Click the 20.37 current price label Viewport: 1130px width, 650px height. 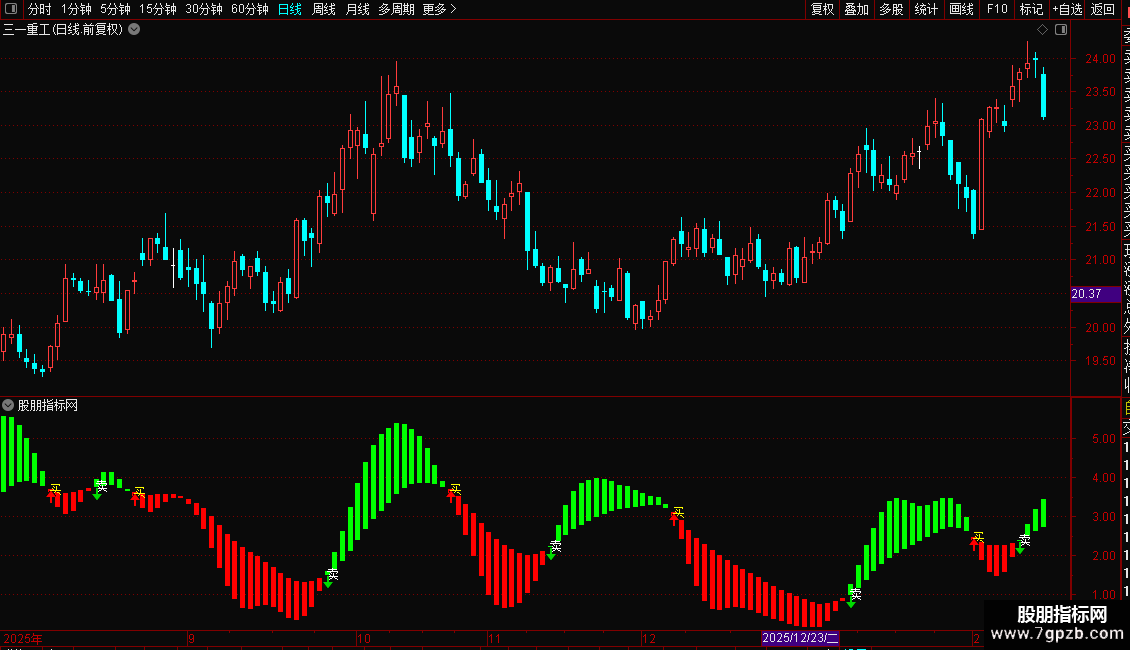point(1095,294)
